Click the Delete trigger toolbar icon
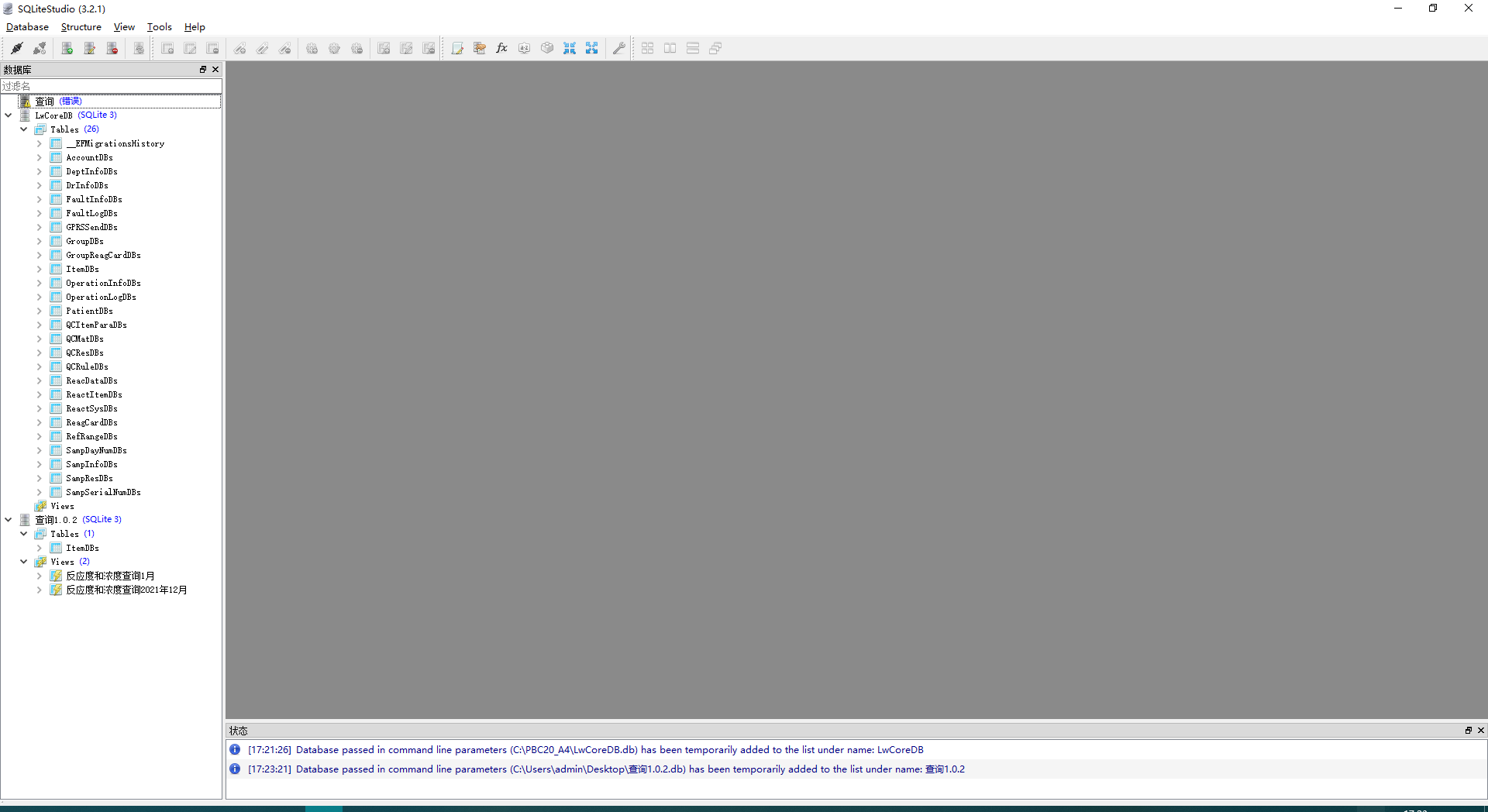1488x812 pixels. coord(356,48)
